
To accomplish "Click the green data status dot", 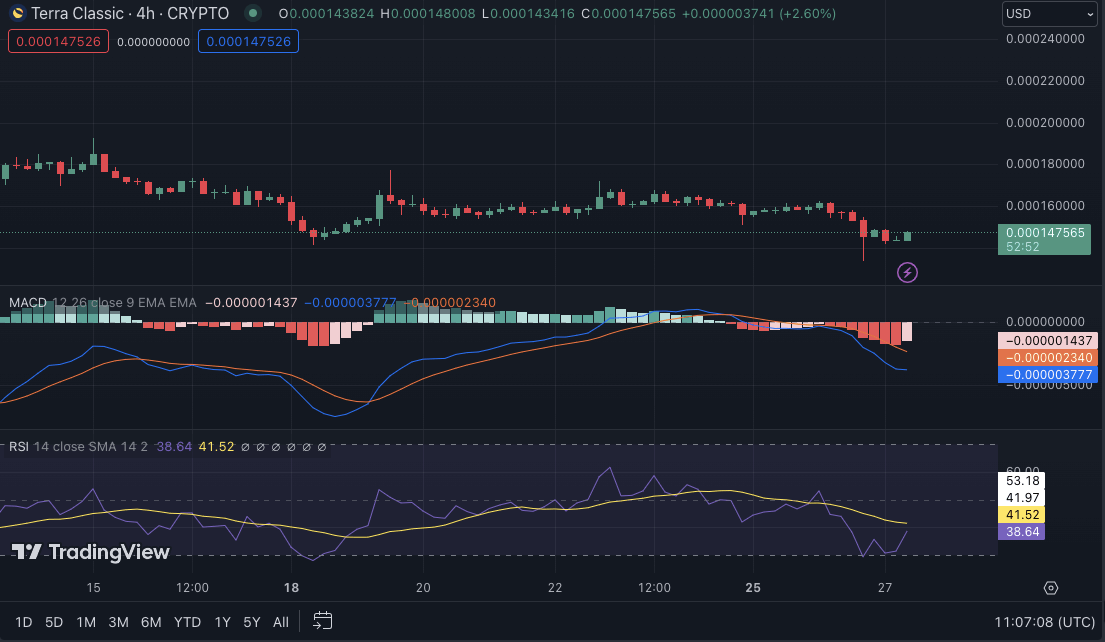I will [253, 14].
